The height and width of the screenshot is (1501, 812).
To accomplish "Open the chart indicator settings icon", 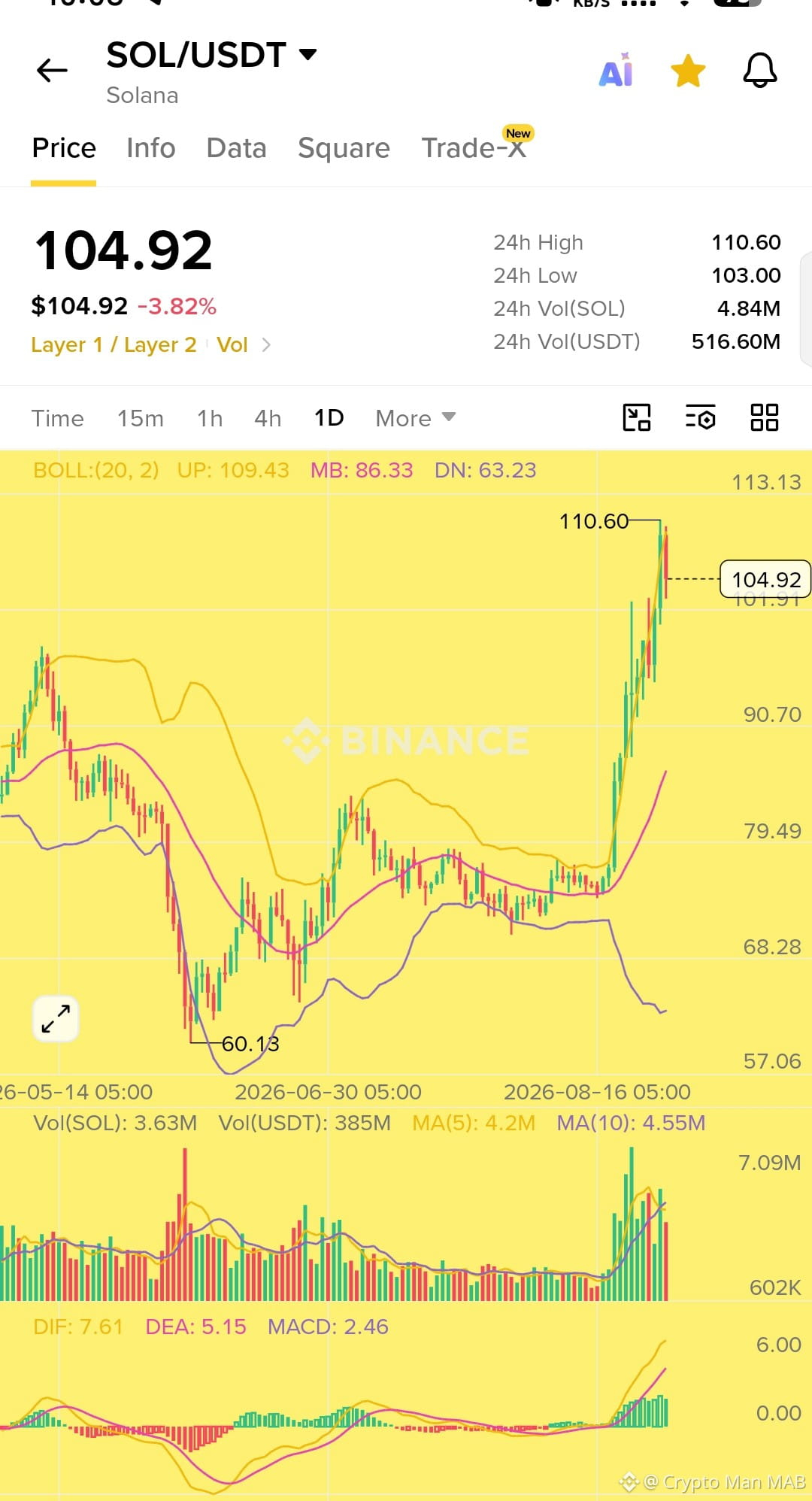I will tap(700, 417).
